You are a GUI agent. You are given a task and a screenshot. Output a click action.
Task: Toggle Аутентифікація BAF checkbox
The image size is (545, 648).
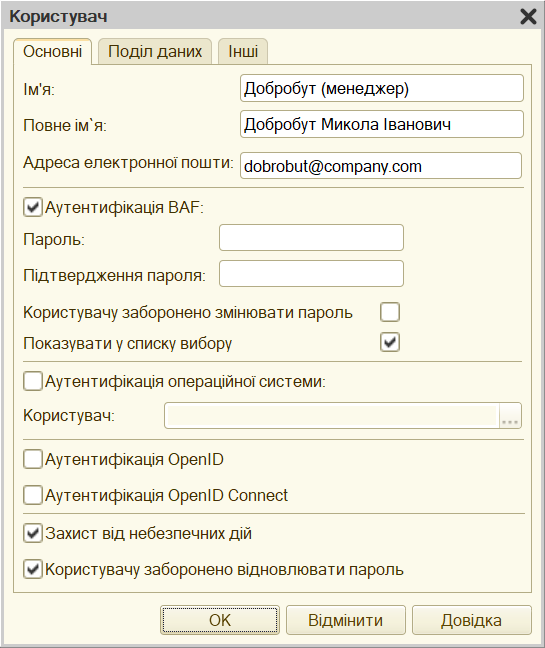point(33,207)
